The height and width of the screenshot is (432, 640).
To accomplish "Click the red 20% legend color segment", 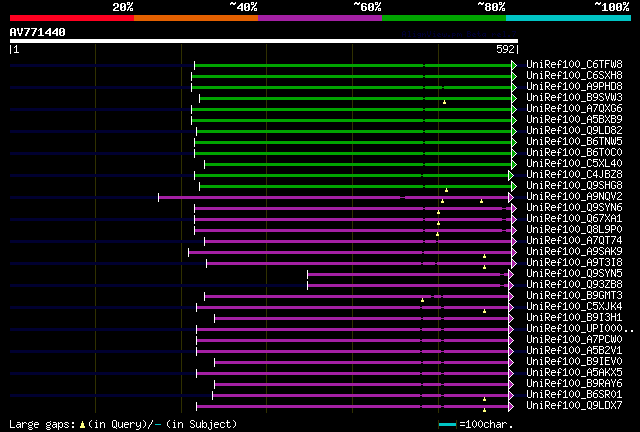I will coord(72,18).
